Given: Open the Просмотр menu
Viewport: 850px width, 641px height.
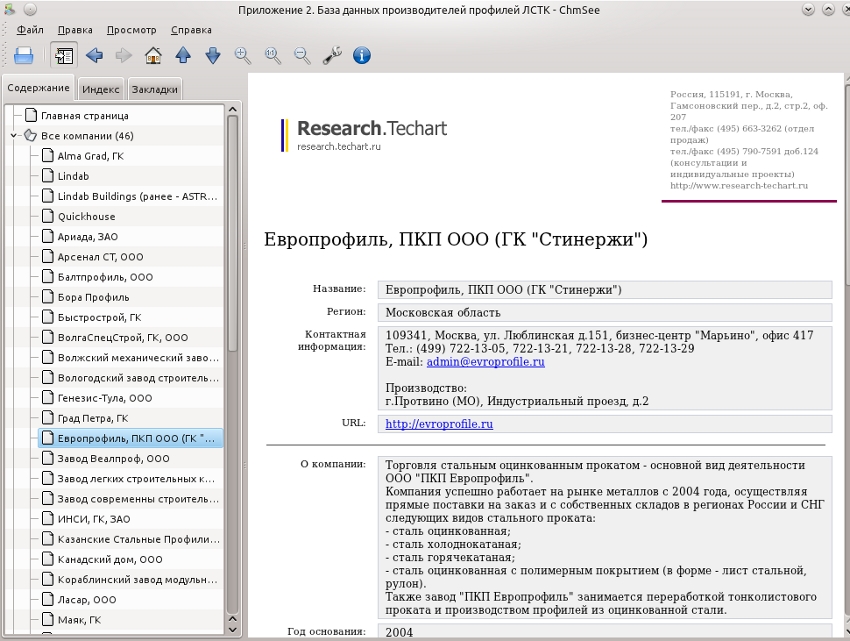Looking at the screenshot, I should click(131, 30).
